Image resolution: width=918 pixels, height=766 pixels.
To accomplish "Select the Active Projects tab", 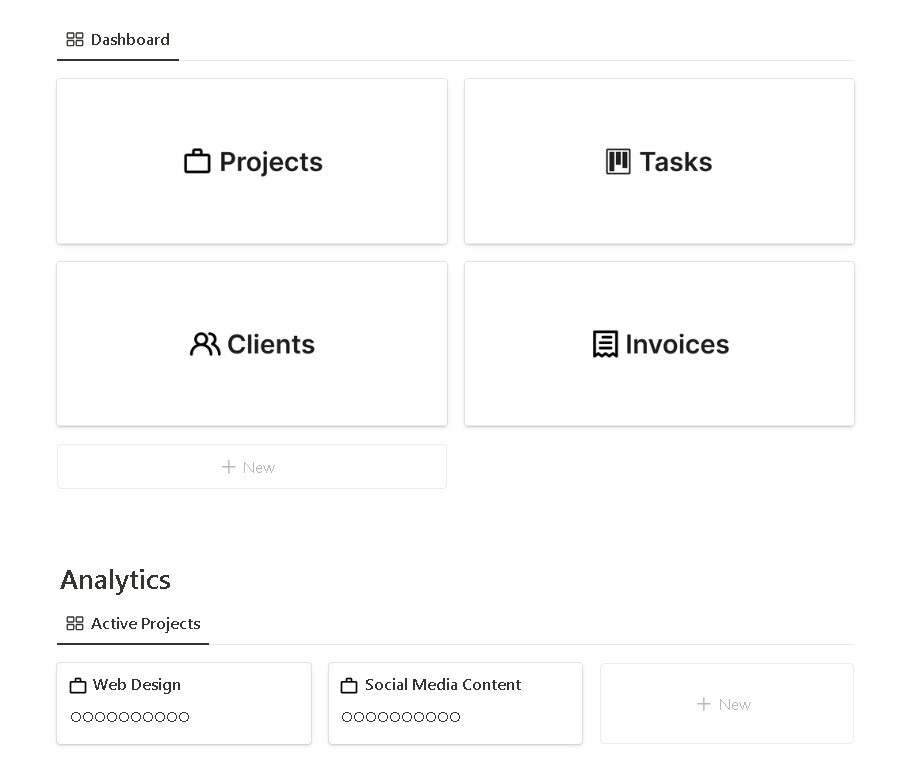I will [145, 624].
